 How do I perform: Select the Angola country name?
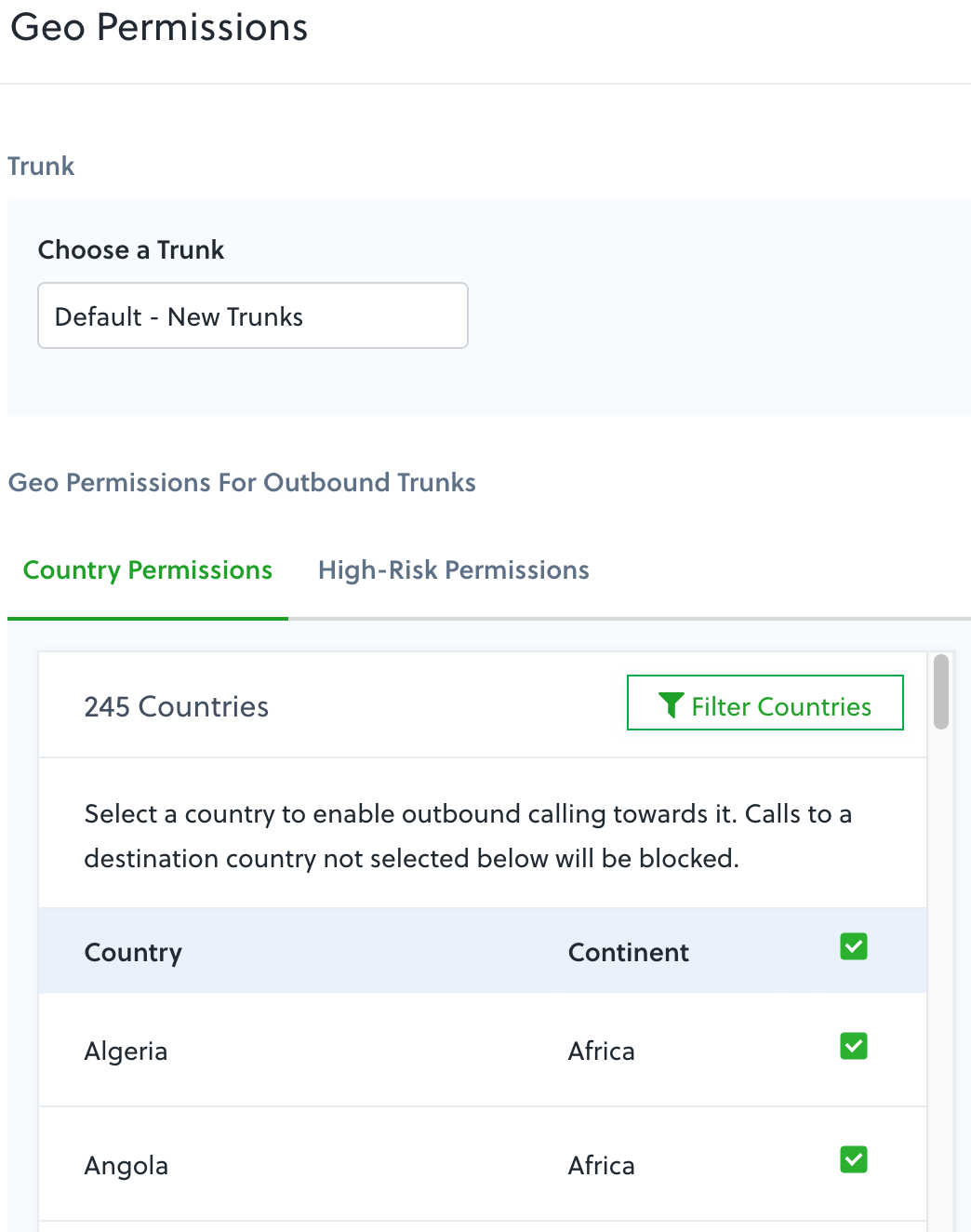click(126, 1166)
